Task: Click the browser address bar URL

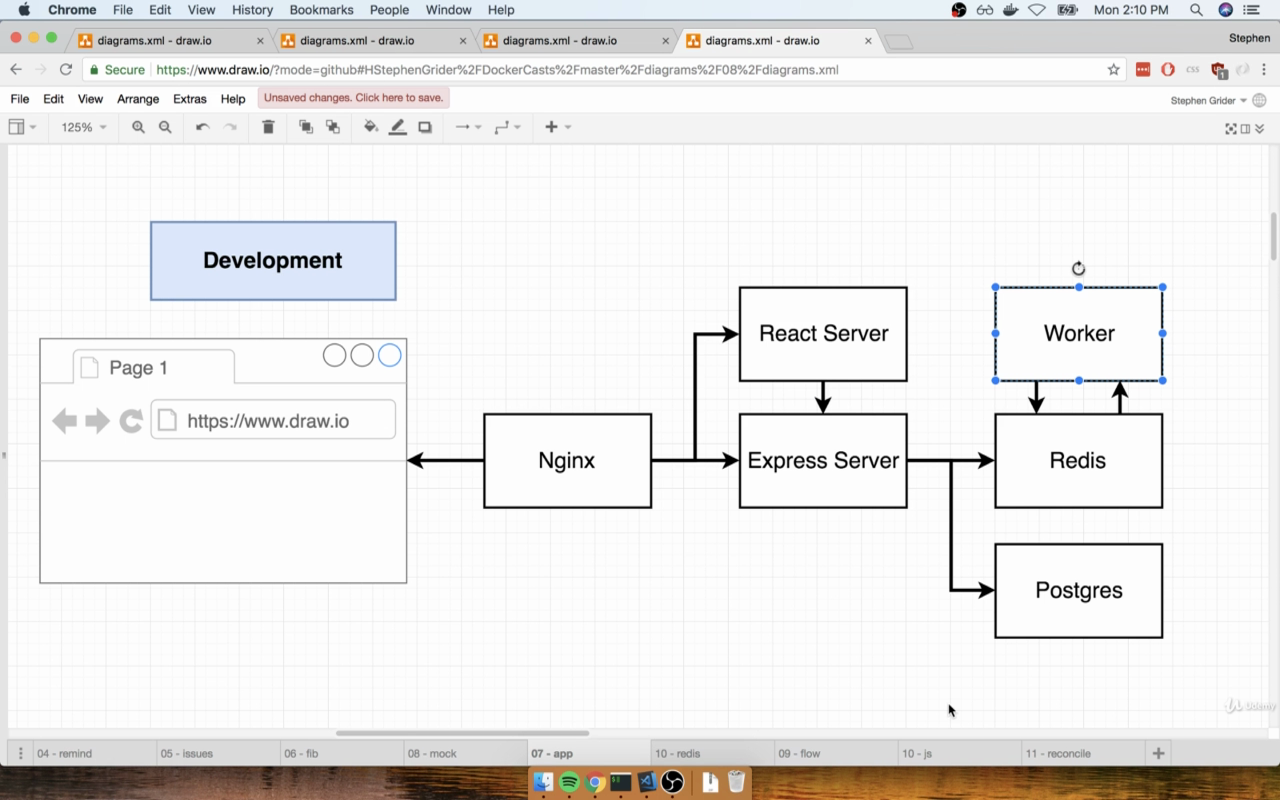Action: [497, 70]
